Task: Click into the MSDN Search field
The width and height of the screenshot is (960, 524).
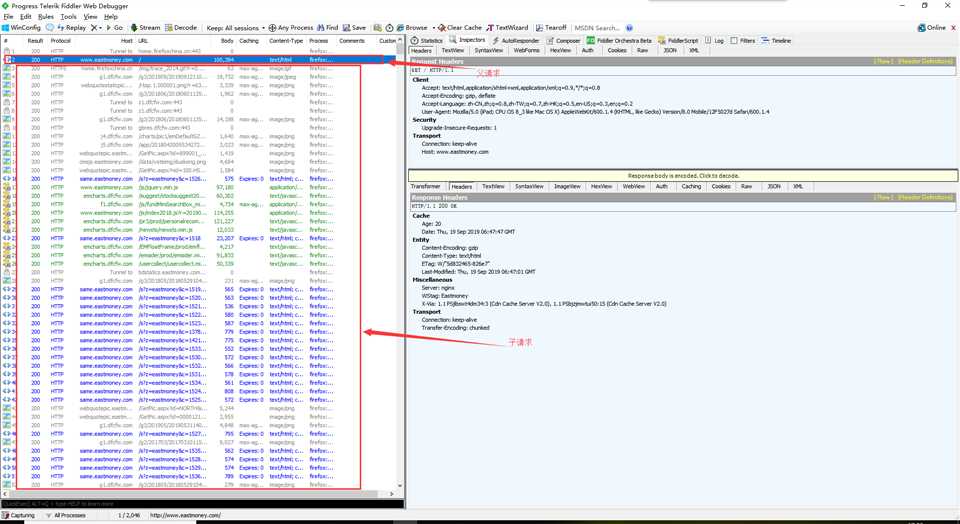Action: [x=598, y=28]
